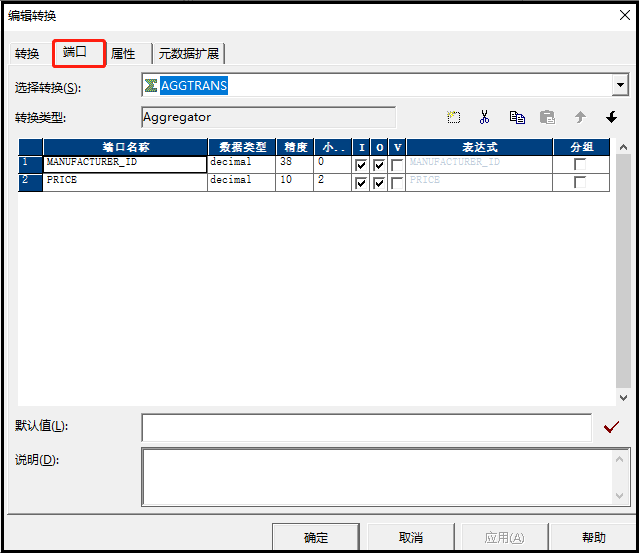The width and height of the screenshot is (639, 553).
Task: Select the MANUFACTURER_ID port name cell
Action: [125, 164]
